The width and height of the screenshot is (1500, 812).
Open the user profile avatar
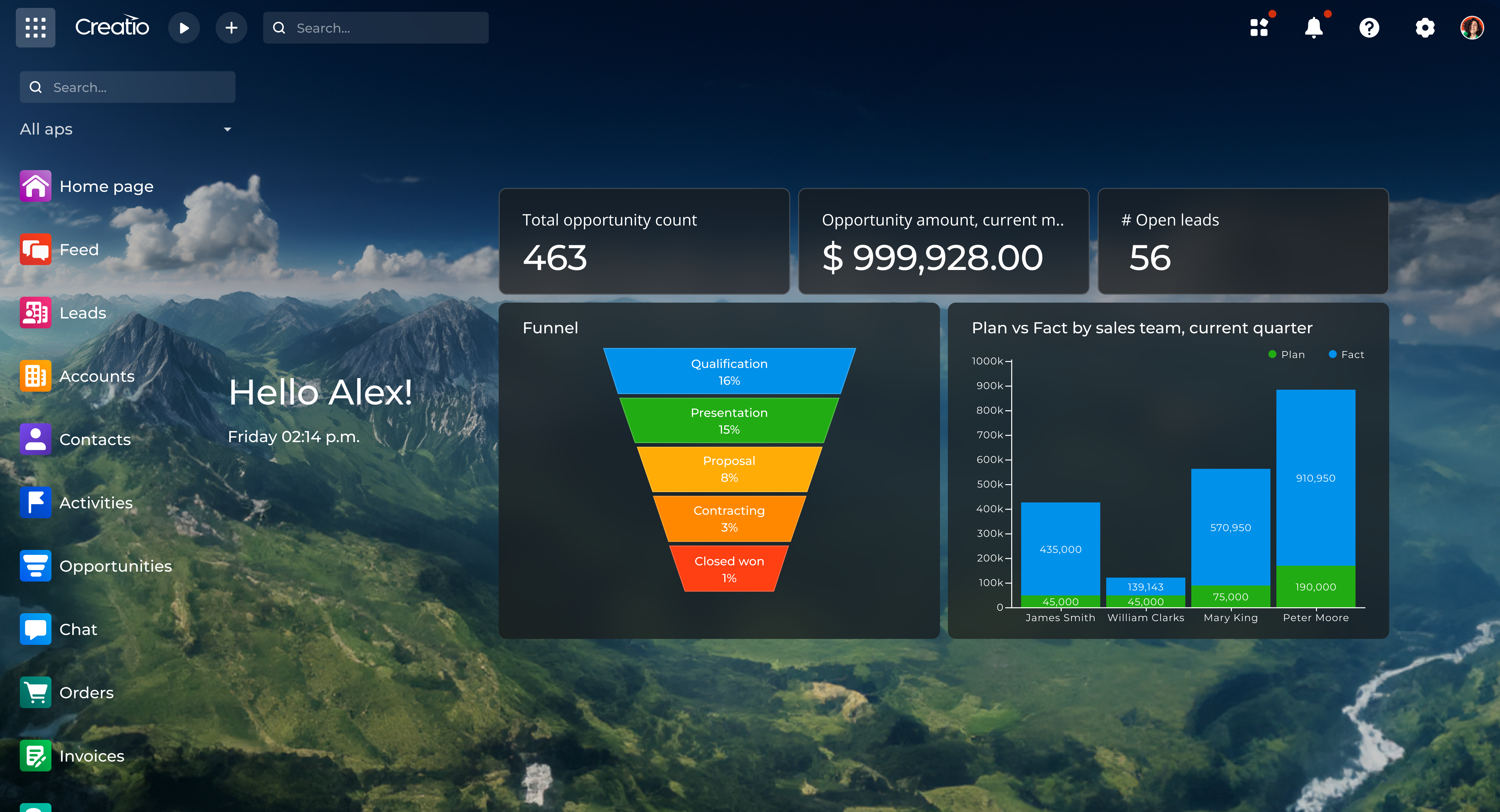(x=1472, y=27)
